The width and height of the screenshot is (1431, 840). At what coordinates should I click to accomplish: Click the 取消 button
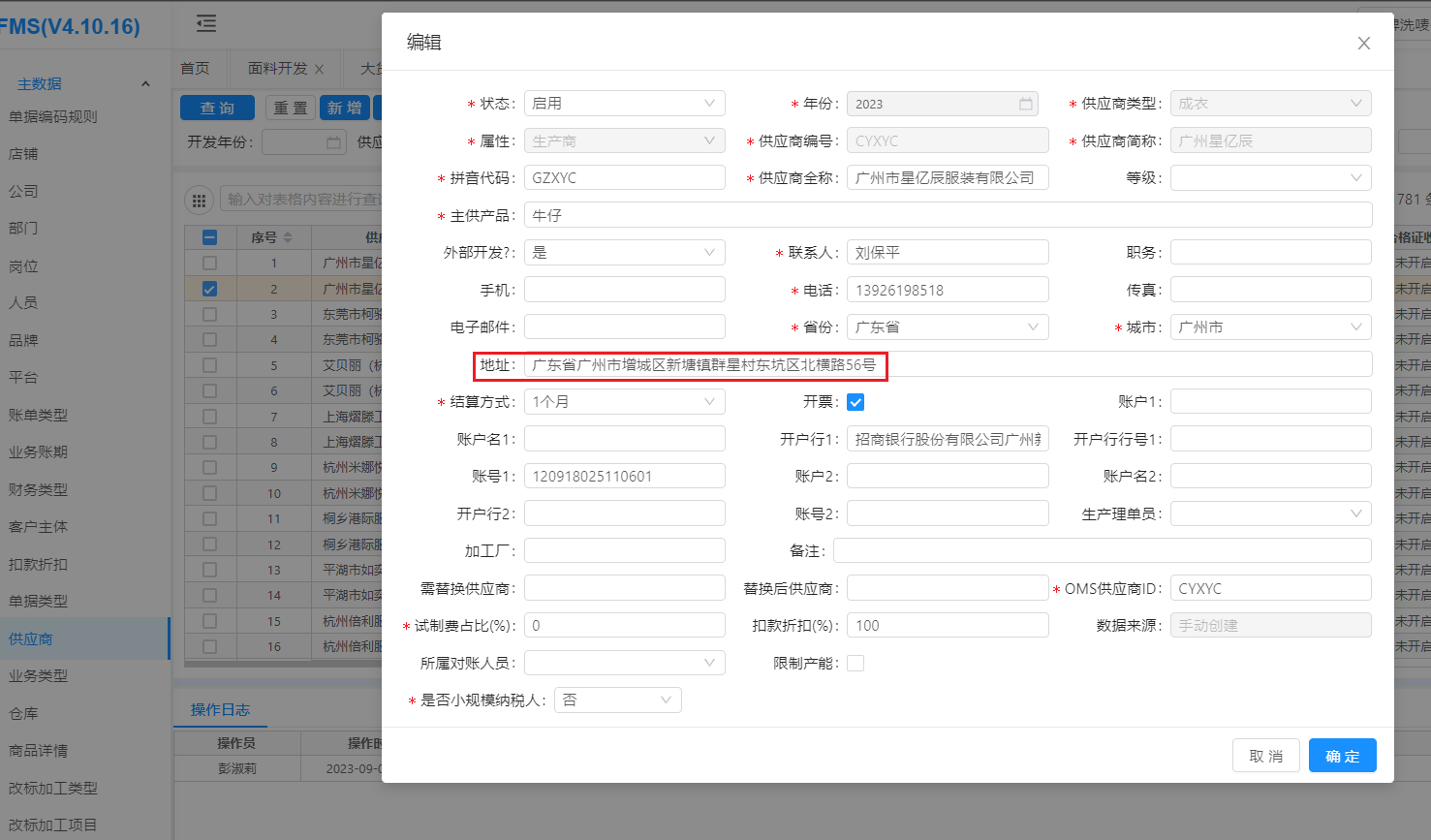(1265, 756)
